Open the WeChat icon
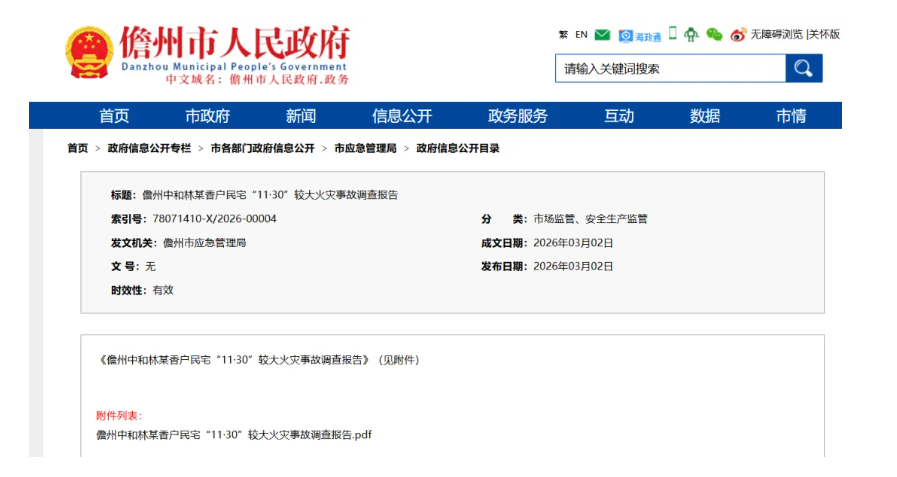The height and width of the screenshot is (477, 897). 714,35
